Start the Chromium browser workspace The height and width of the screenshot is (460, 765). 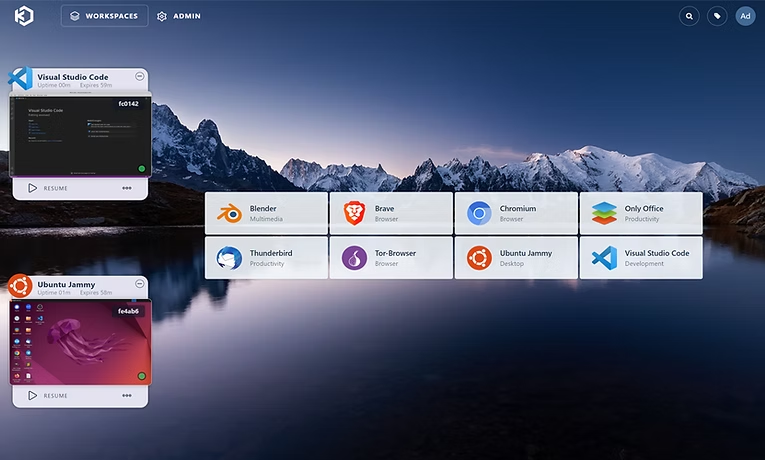(516, 213)
